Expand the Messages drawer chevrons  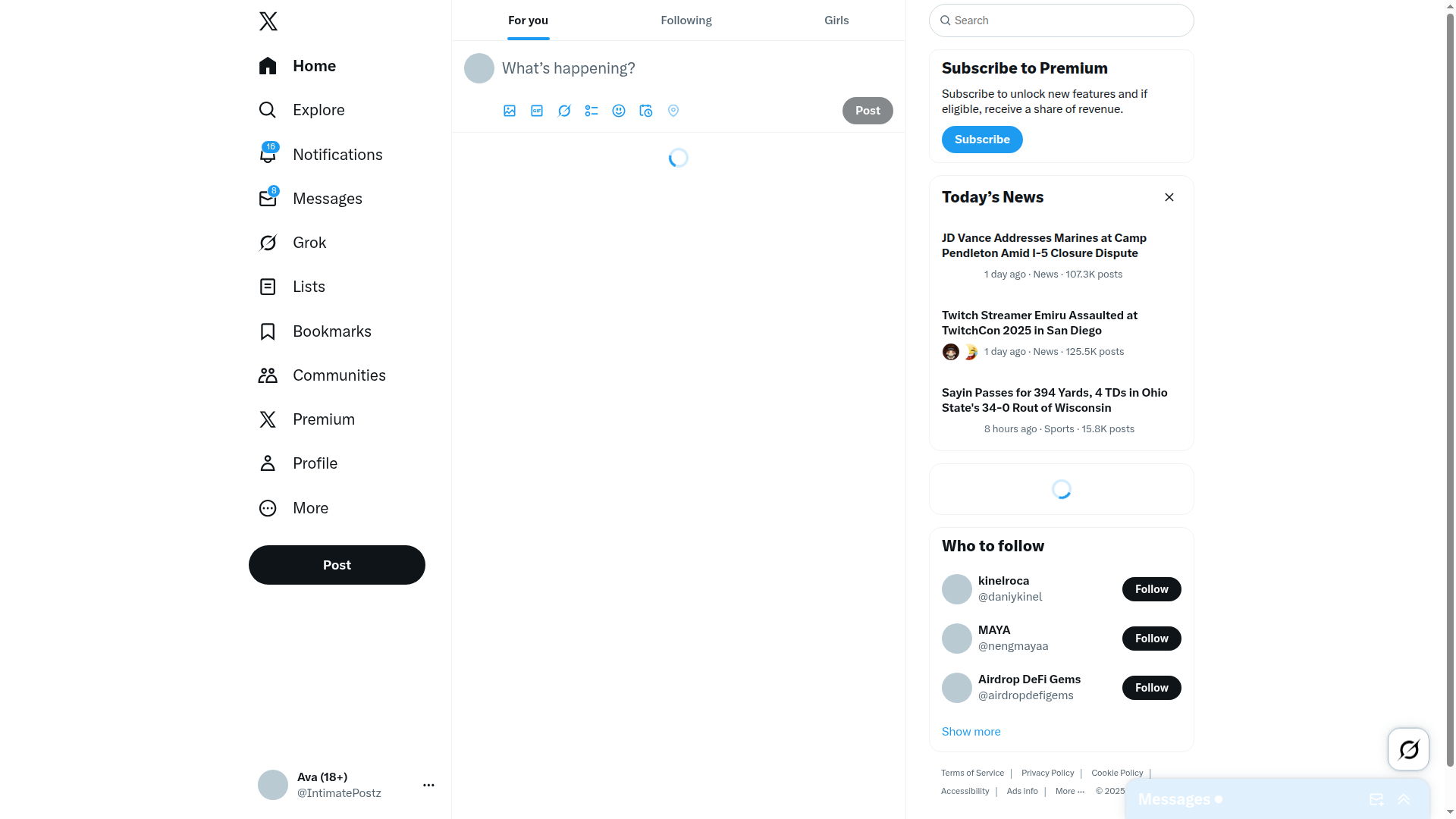click(1404, 799)
